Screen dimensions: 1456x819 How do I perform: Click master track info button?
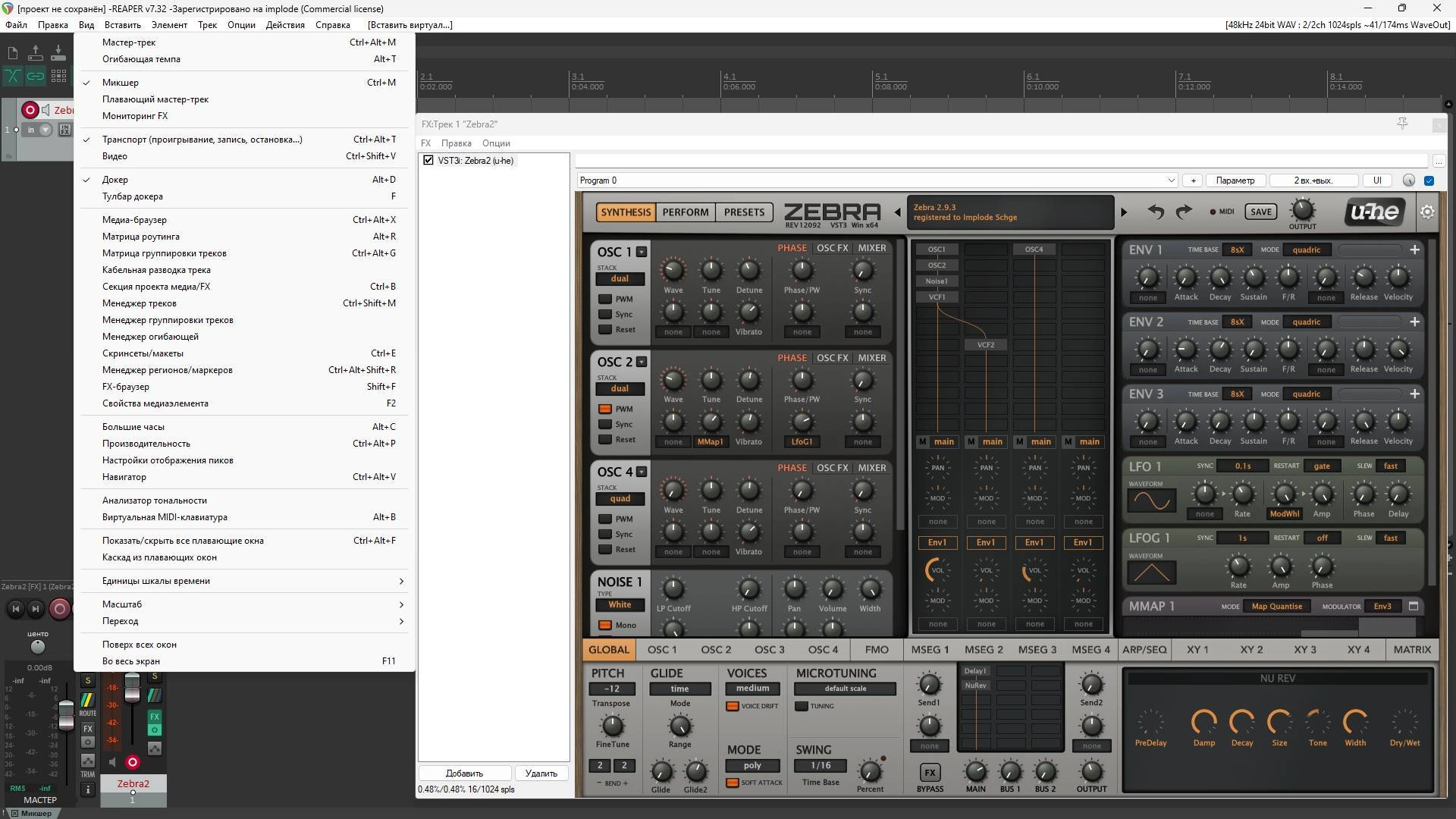click(88, 789)
